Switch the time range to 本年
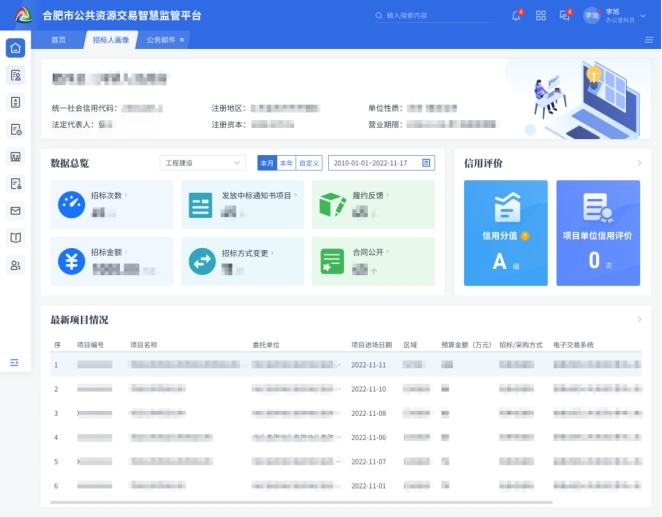 pyautogui.click(x=286, y=163)
